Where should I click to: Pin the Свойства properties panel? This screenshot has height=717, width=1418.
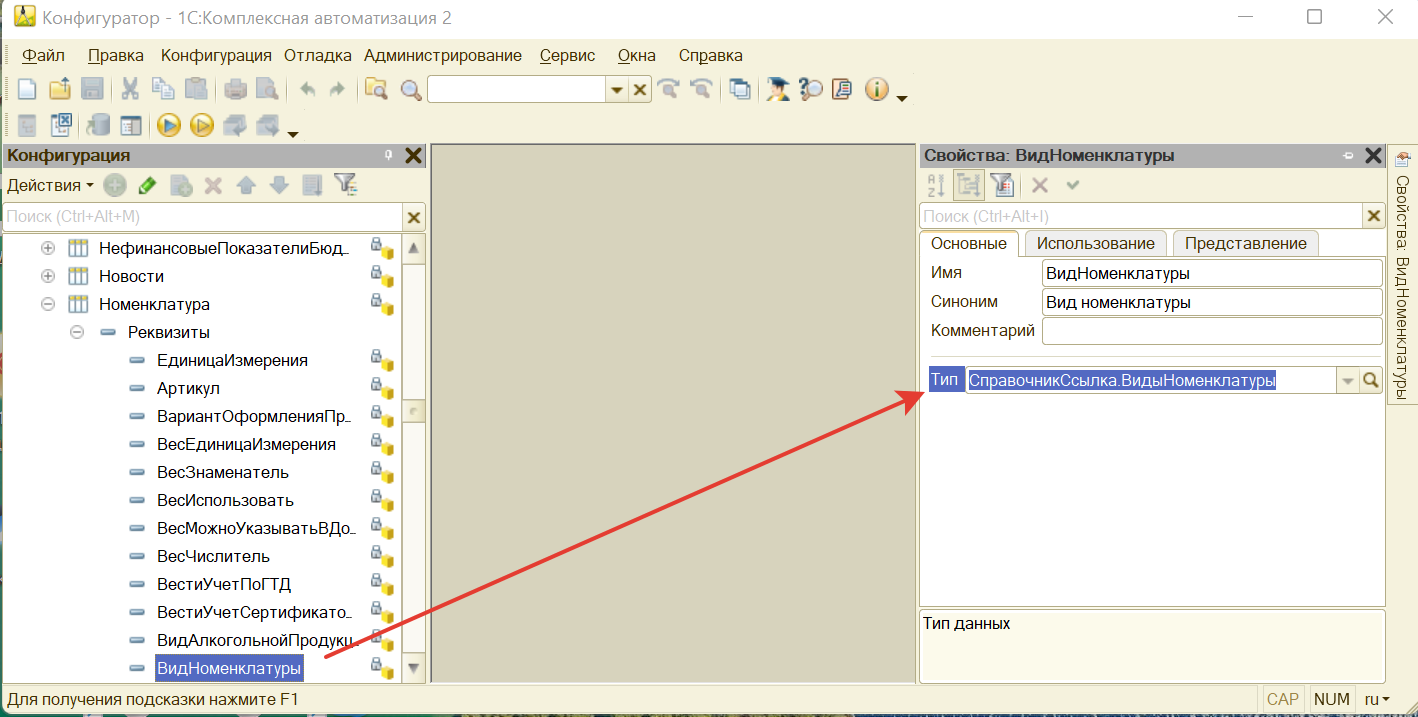[x=1348, y=156]
